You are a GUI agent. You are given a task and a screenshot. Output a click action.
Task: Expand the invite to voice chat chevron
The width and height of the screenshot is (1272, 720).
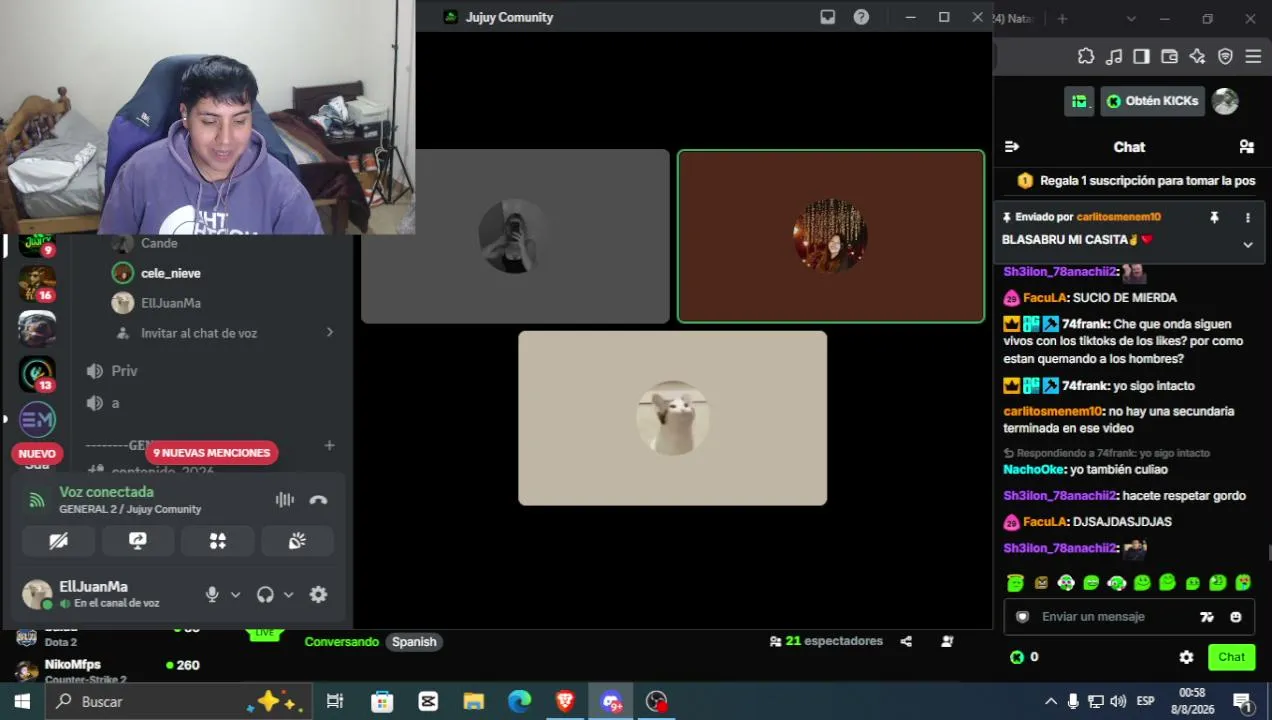330,332
